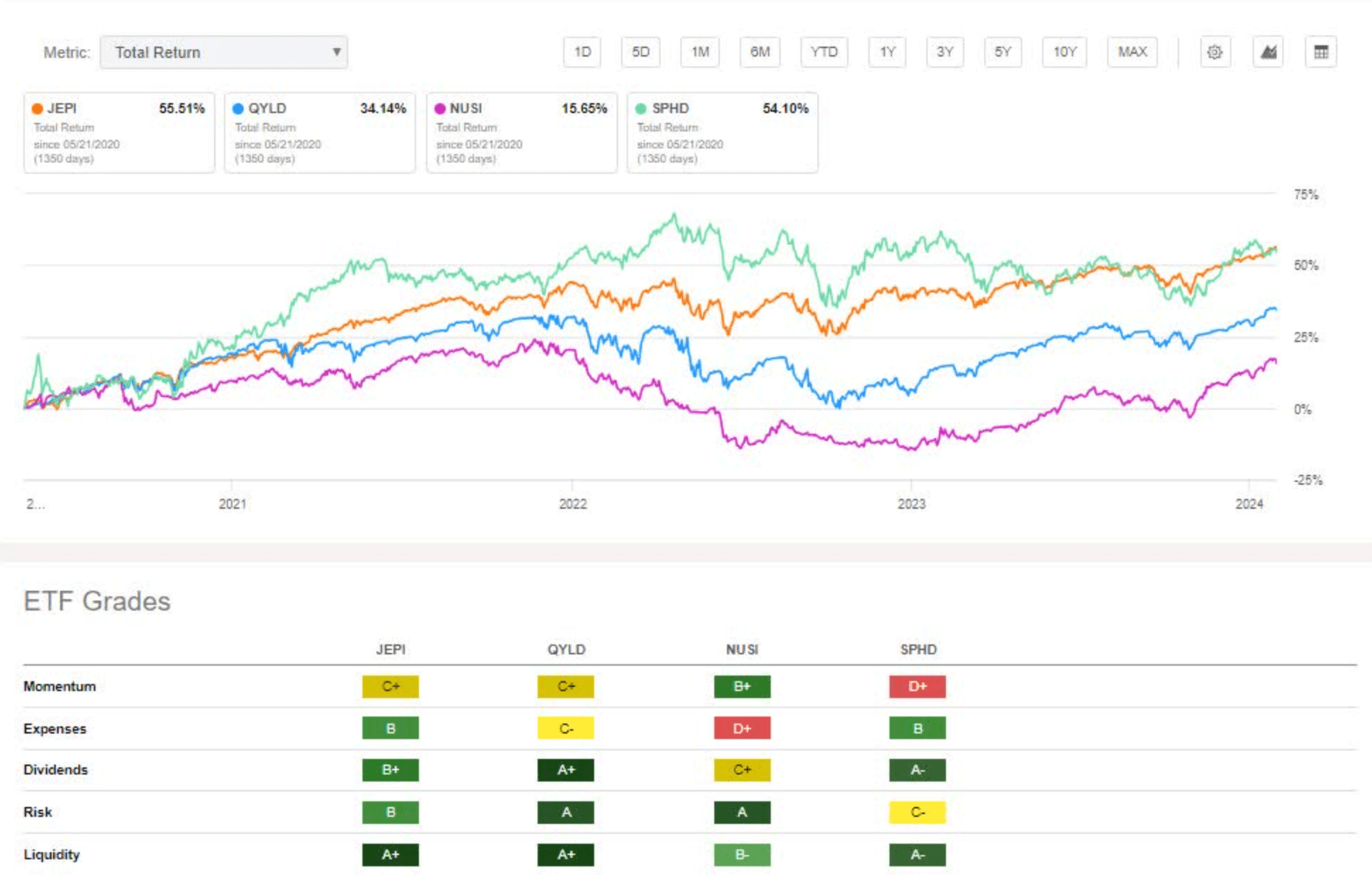
Task: Open the chart settings gear icon
Action: tap(1214, 52)
